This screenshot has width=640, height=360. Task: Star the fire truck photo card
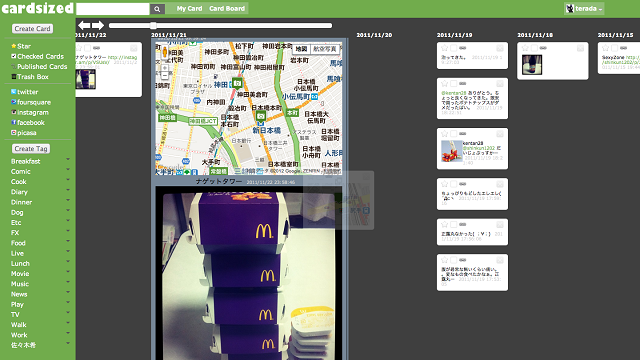click(444, 134)
